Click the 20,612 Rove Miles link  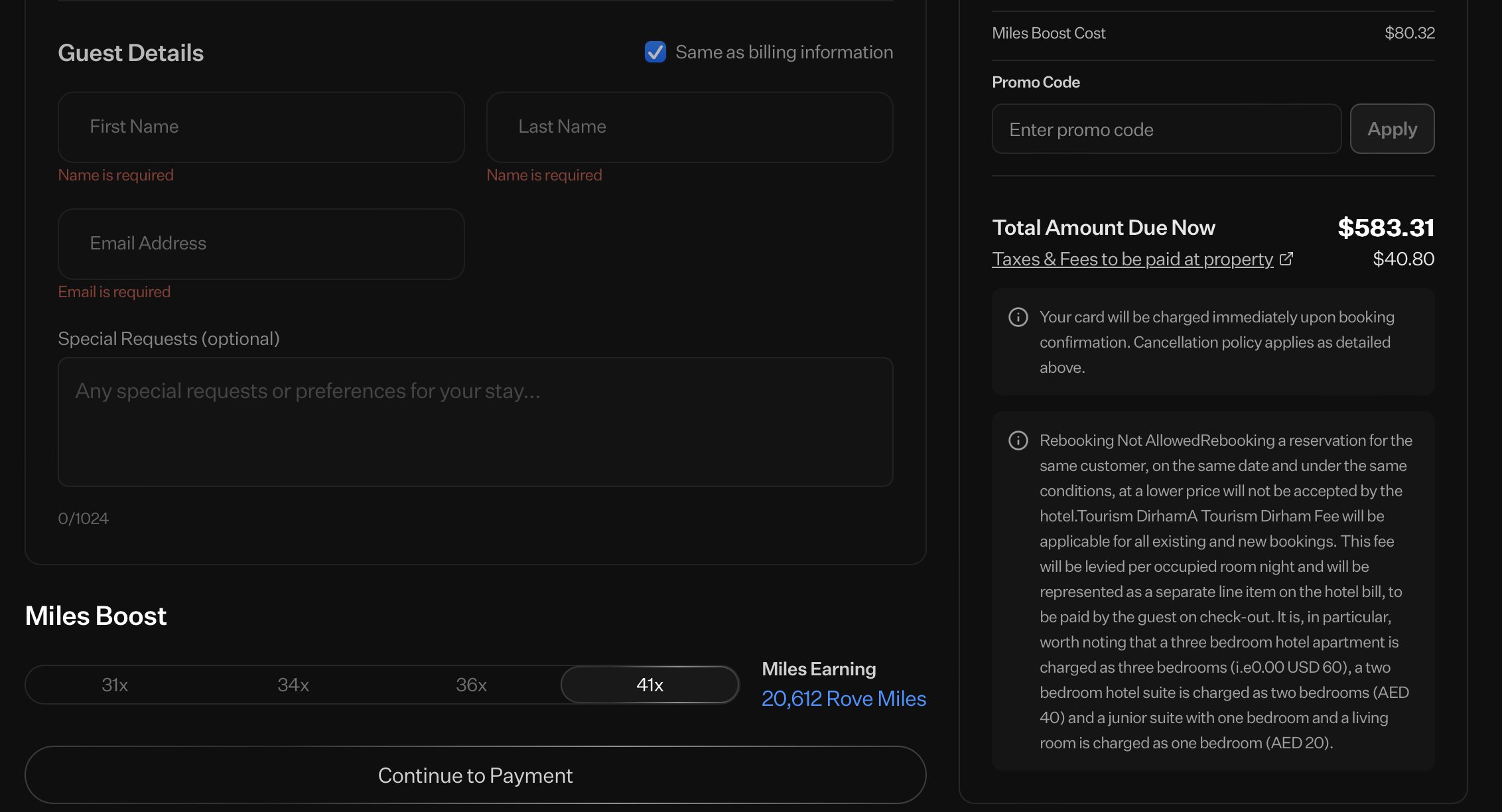843,698
